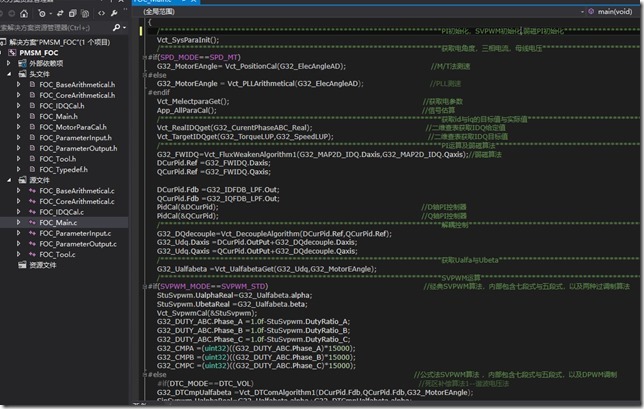Click the file icon of FOC_Main.h
This screenshot has width=644, height=409.
point(32,117)
